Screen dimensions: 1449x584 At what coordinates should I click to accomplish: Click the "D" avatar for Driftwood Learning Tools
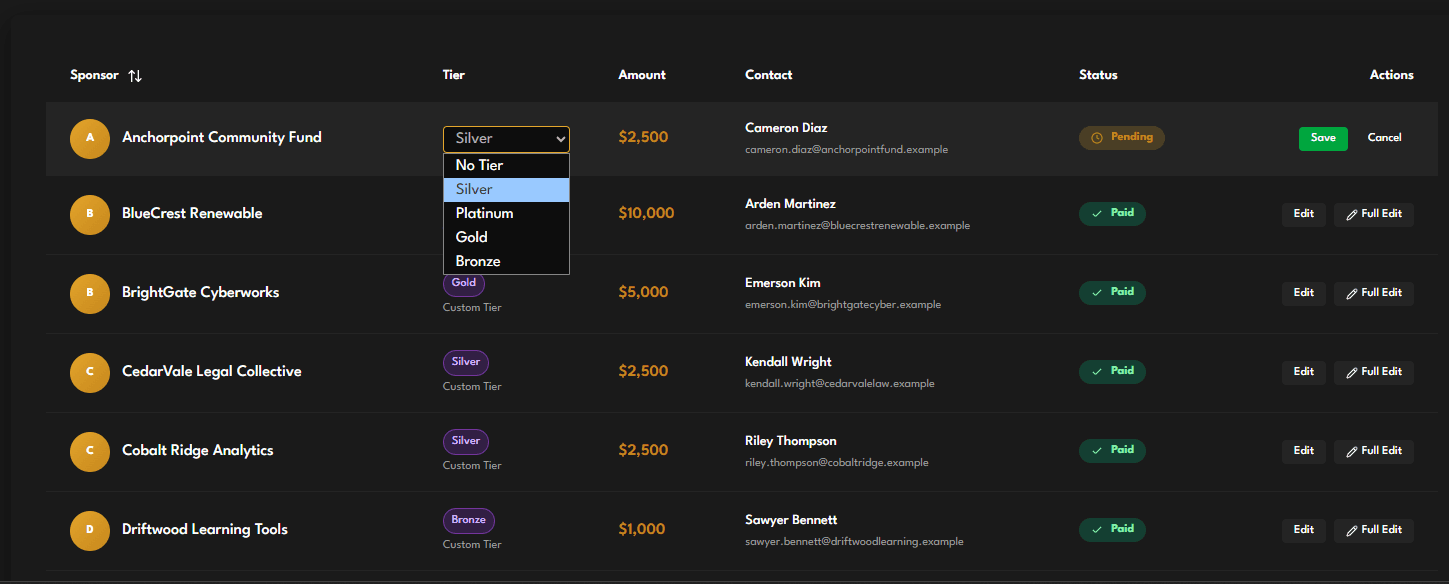[89, 530]
